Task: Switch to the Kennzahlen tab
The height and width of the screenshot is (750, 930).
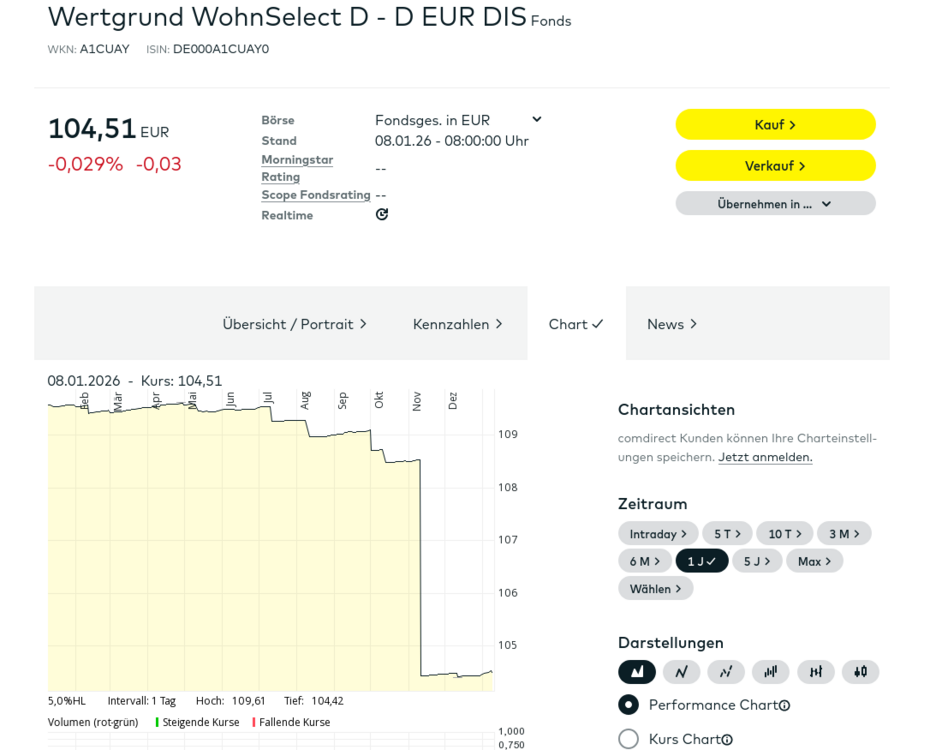Action: pos(458,324)
